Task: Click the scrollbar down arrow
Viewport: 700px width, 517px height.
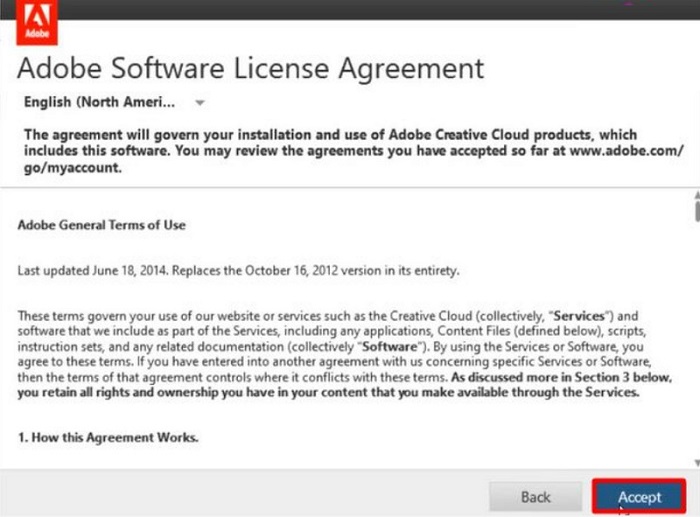Action: tap(694, 461)
